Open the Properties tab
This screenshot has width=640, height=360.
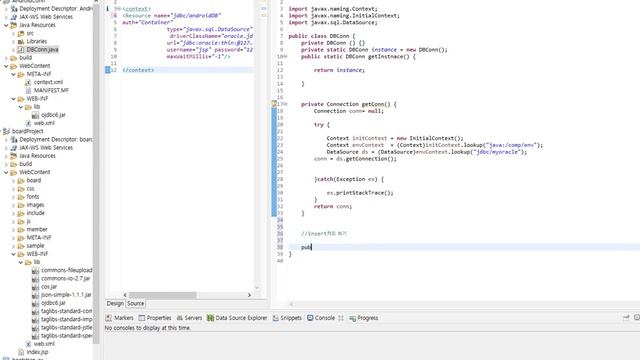click(x=155, y=318)
